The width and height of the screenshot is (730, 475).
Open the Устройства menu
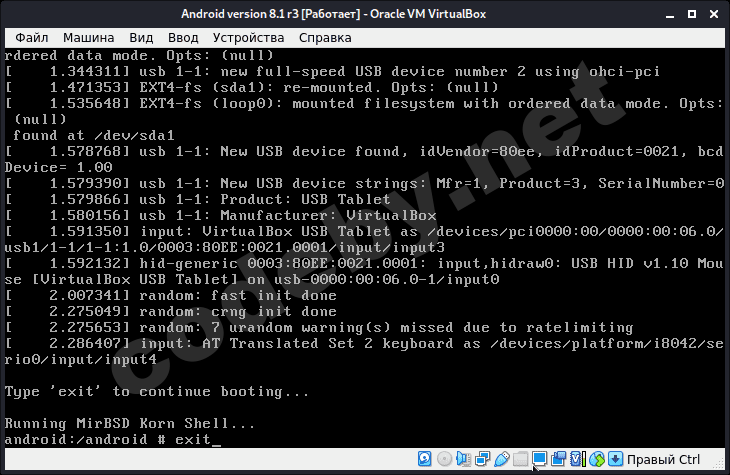[248, 38]
